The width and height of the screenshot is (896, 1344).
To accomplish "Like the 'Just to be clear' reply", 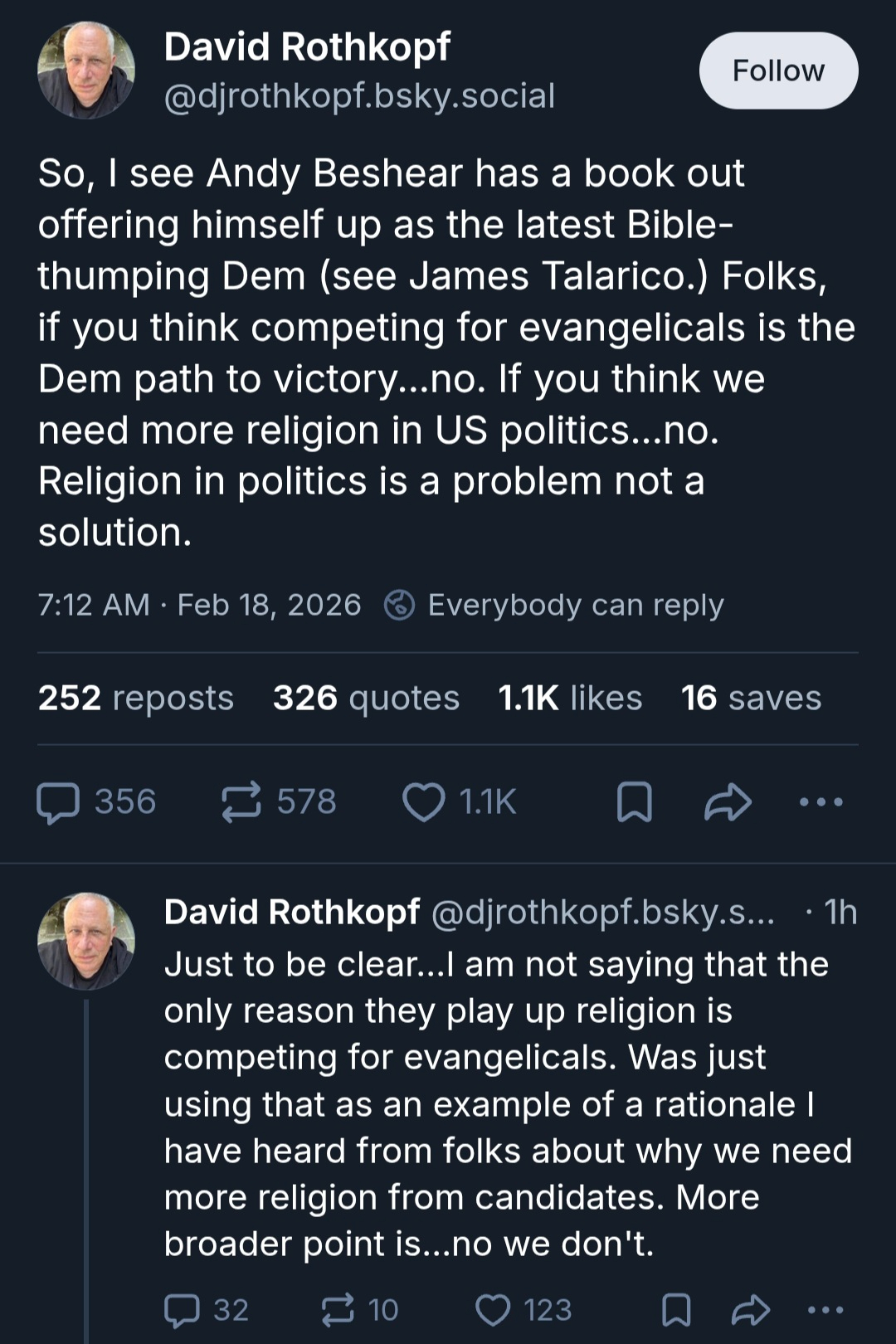I will [493, 1310].
